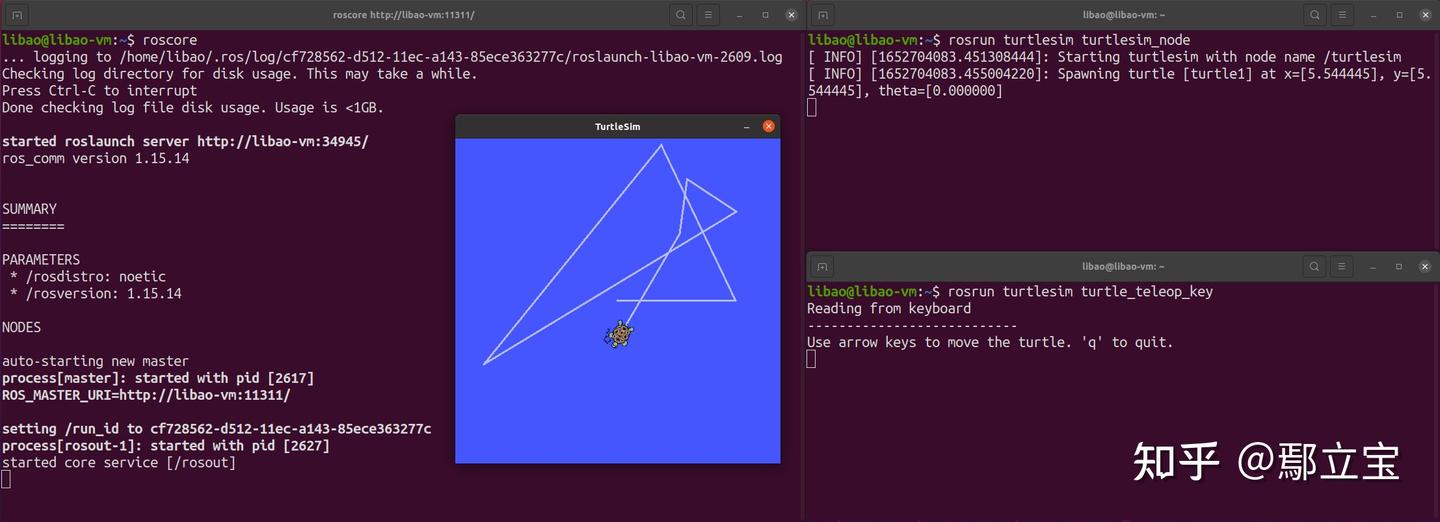Click 'process[master]: started with pid [2617]' line
The image size is (1440, 522).
pos(158,378)
